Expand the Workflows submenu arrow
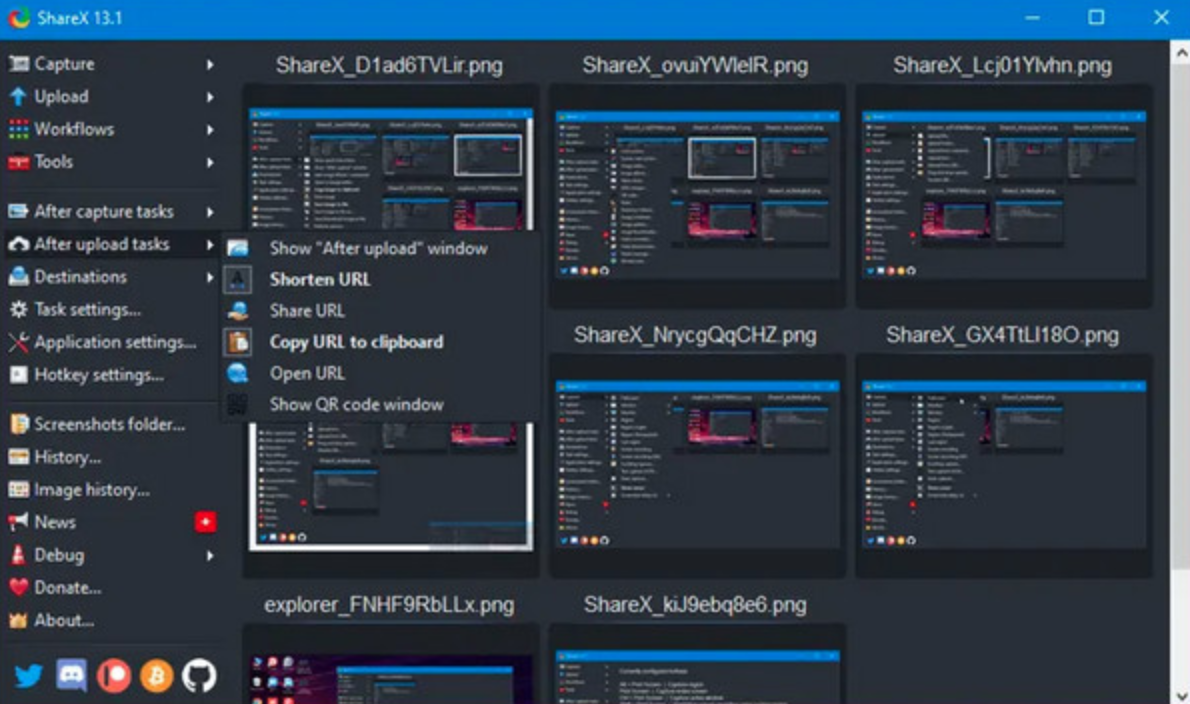Viewport: 1190px width, 704px height. pyautogui.click(x=209, y=130)
